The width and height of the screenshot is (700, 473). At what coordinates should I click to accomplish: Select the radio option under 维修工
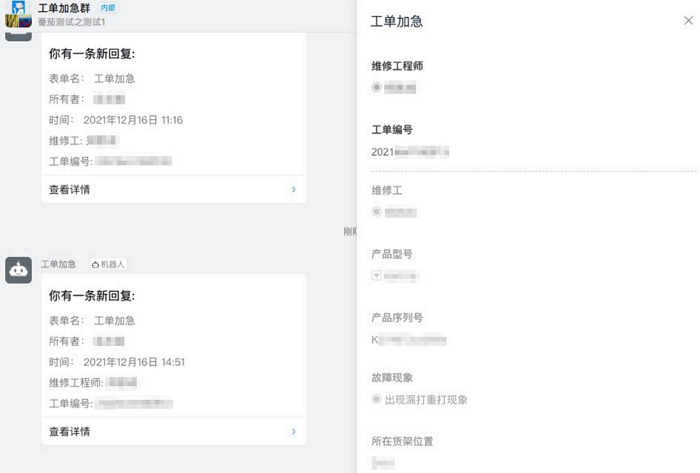click(376, 212)
